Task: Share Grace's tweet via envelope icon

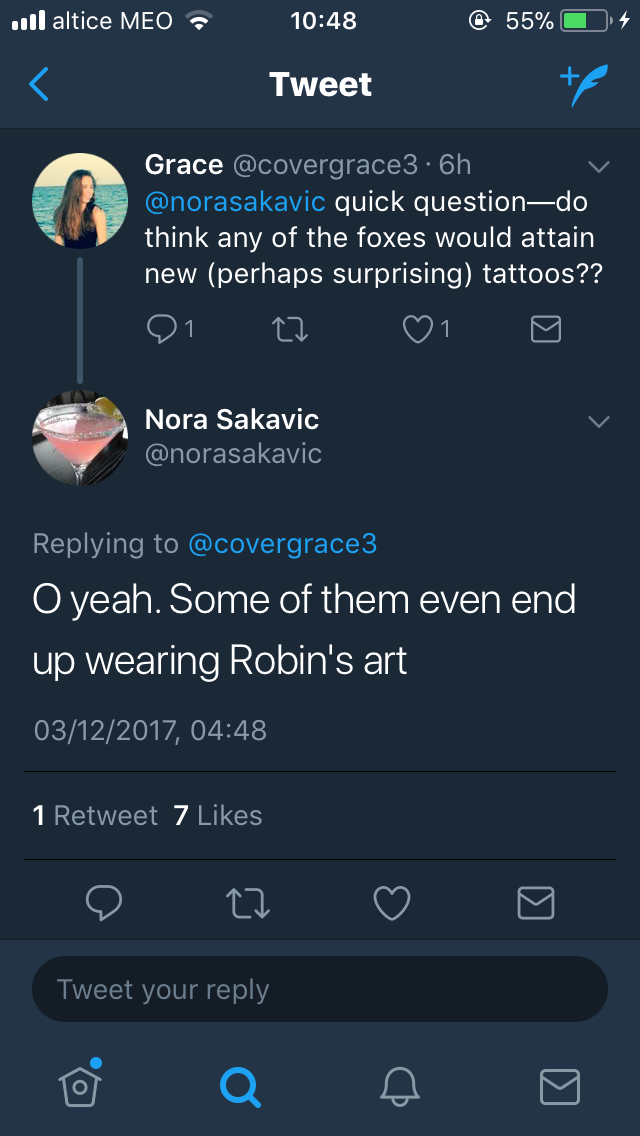Action: point(545,329)
